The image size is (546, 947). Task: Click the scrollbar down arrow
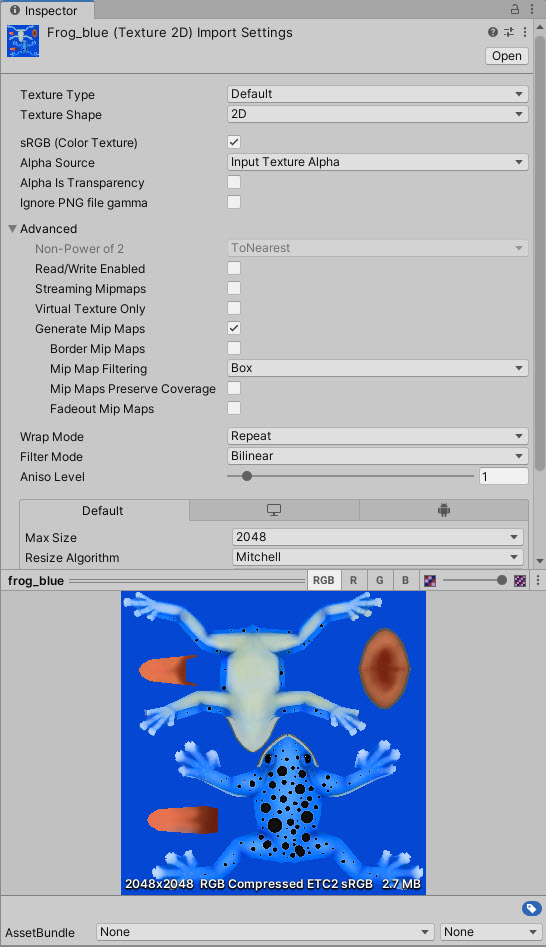point(540,562)
